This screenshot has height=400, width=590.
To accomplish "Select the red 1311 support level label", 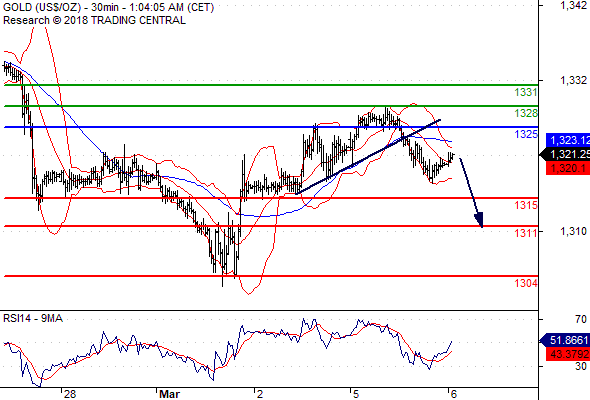I will click(526, 233).
